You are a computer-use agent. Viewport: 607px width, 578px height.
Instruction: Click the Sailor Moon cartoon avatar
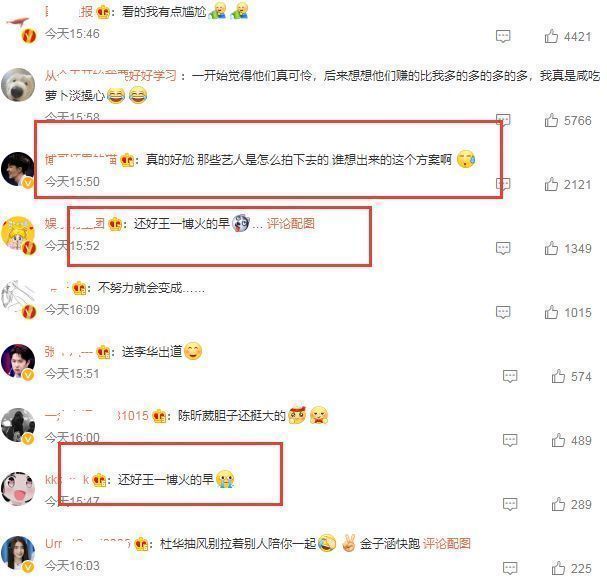(18, 234)
